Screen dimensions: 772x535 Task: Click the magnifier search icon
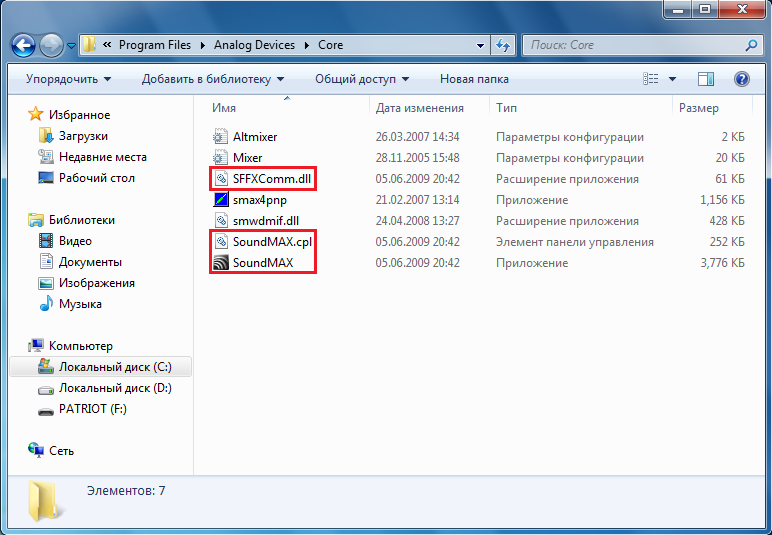(x=751, y=45)
